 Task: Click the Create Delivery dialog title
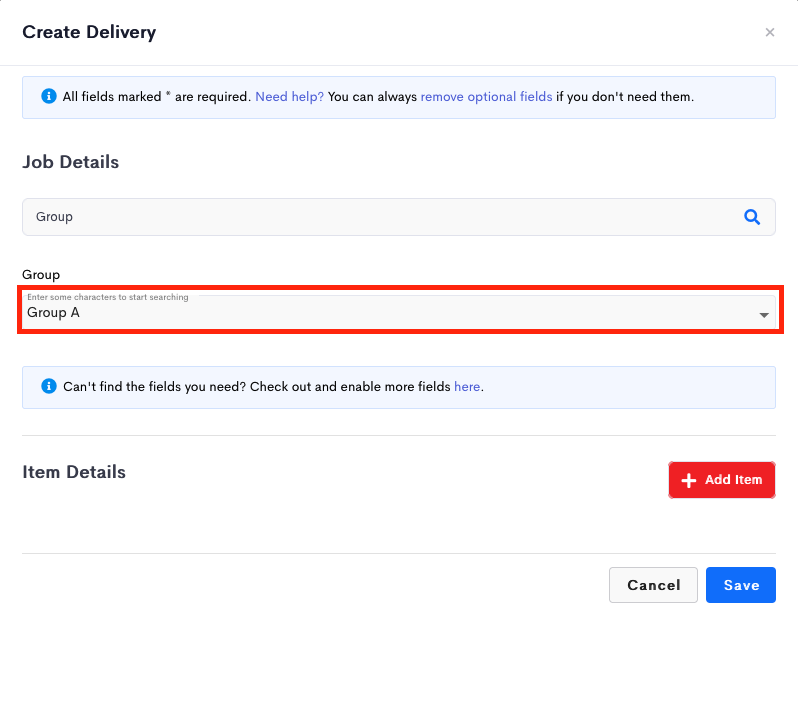[89, 32]
